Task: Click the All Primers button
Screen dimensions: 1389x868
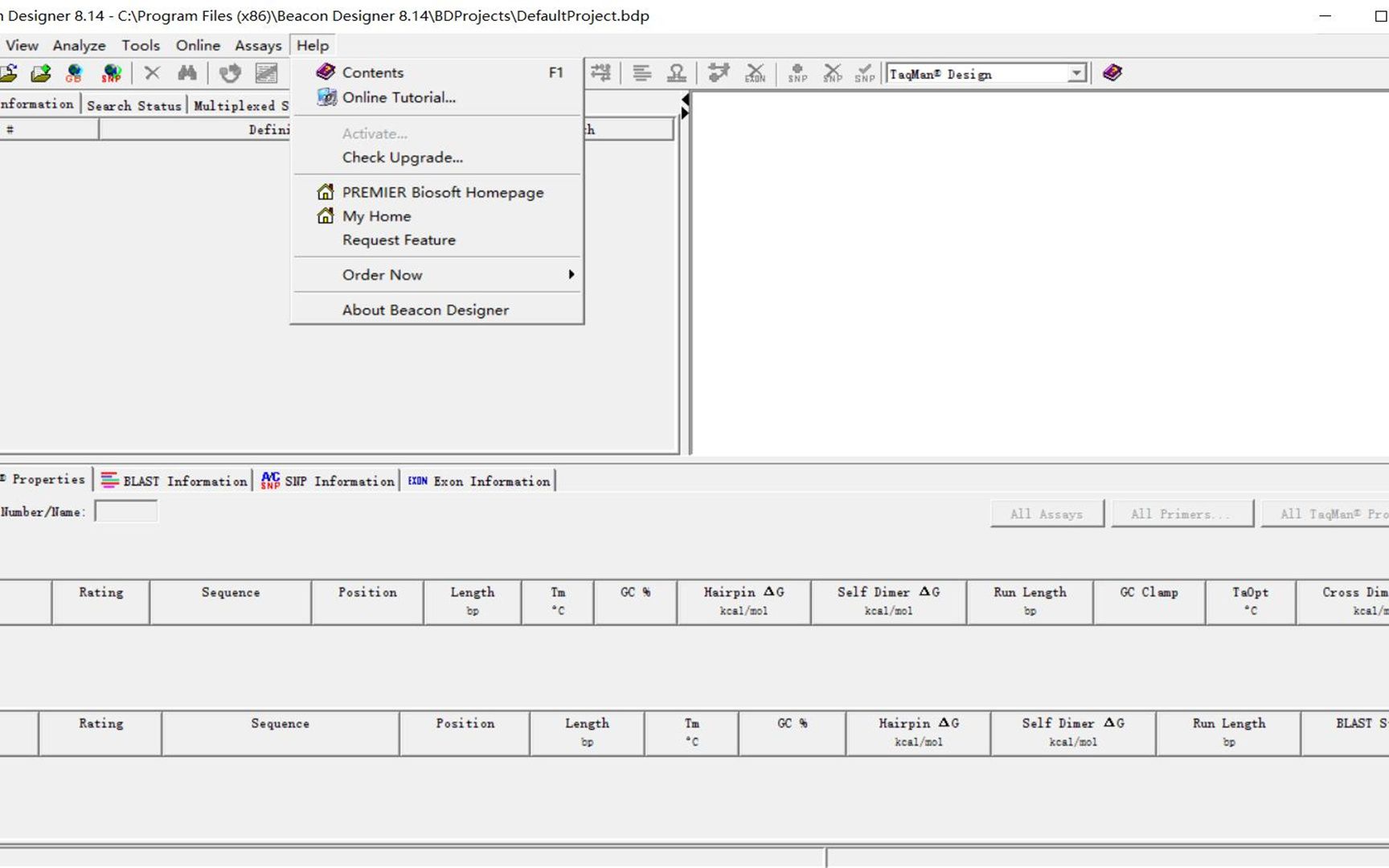Action: pos(1182,514)
